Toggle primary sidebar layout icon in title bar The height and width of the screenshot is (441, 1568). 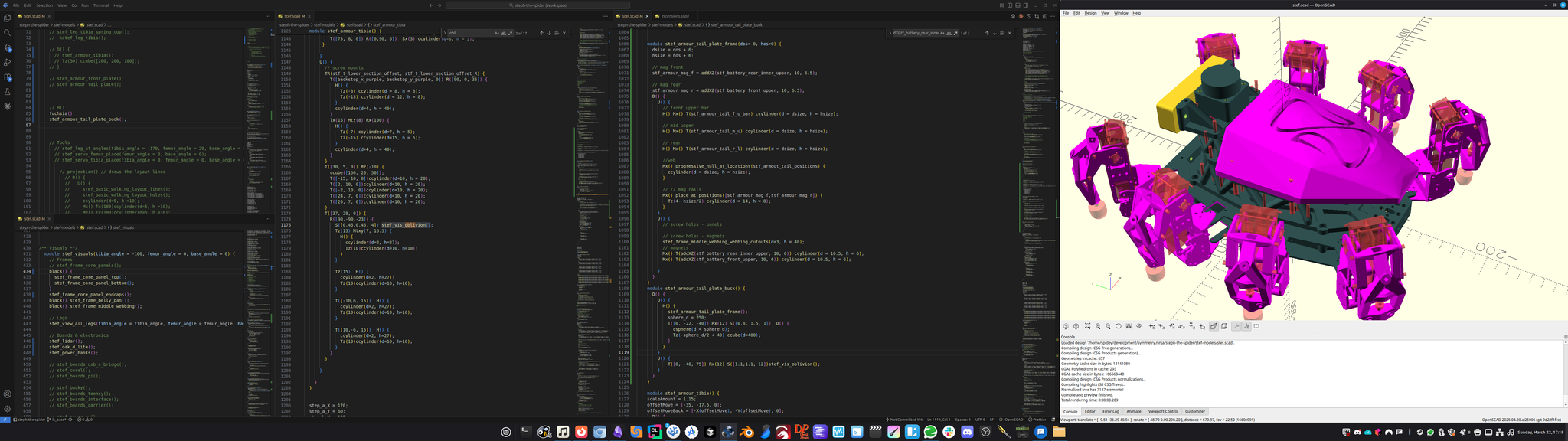click(1010, 5)
